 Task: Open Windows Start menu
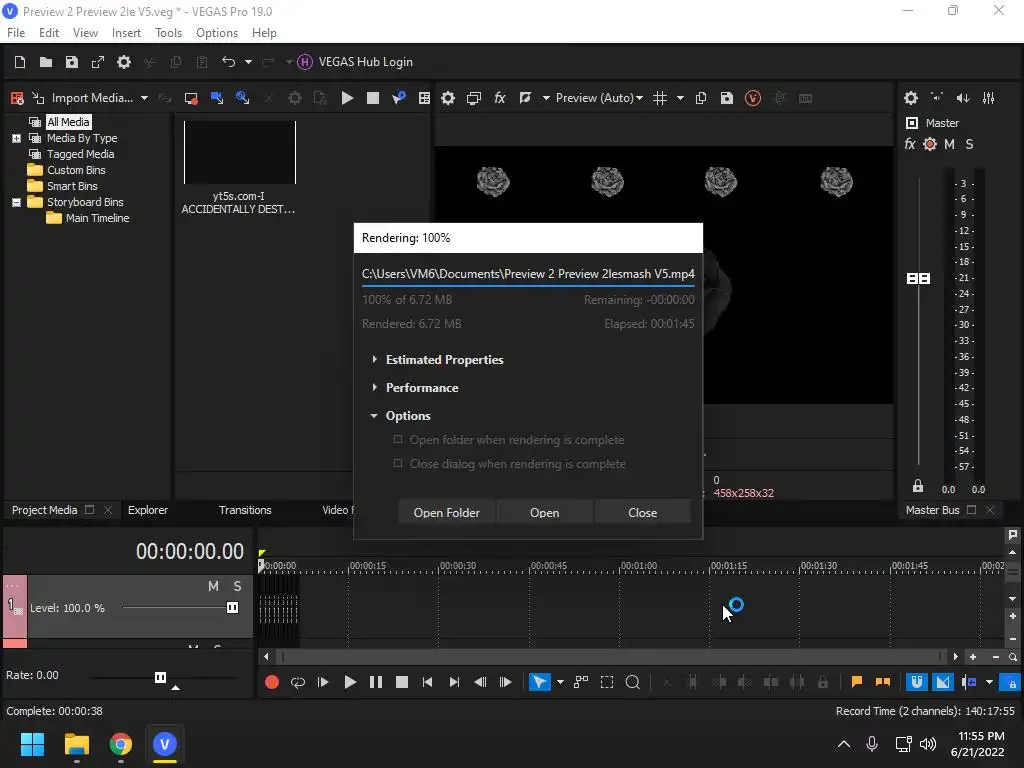click(32, 744)
